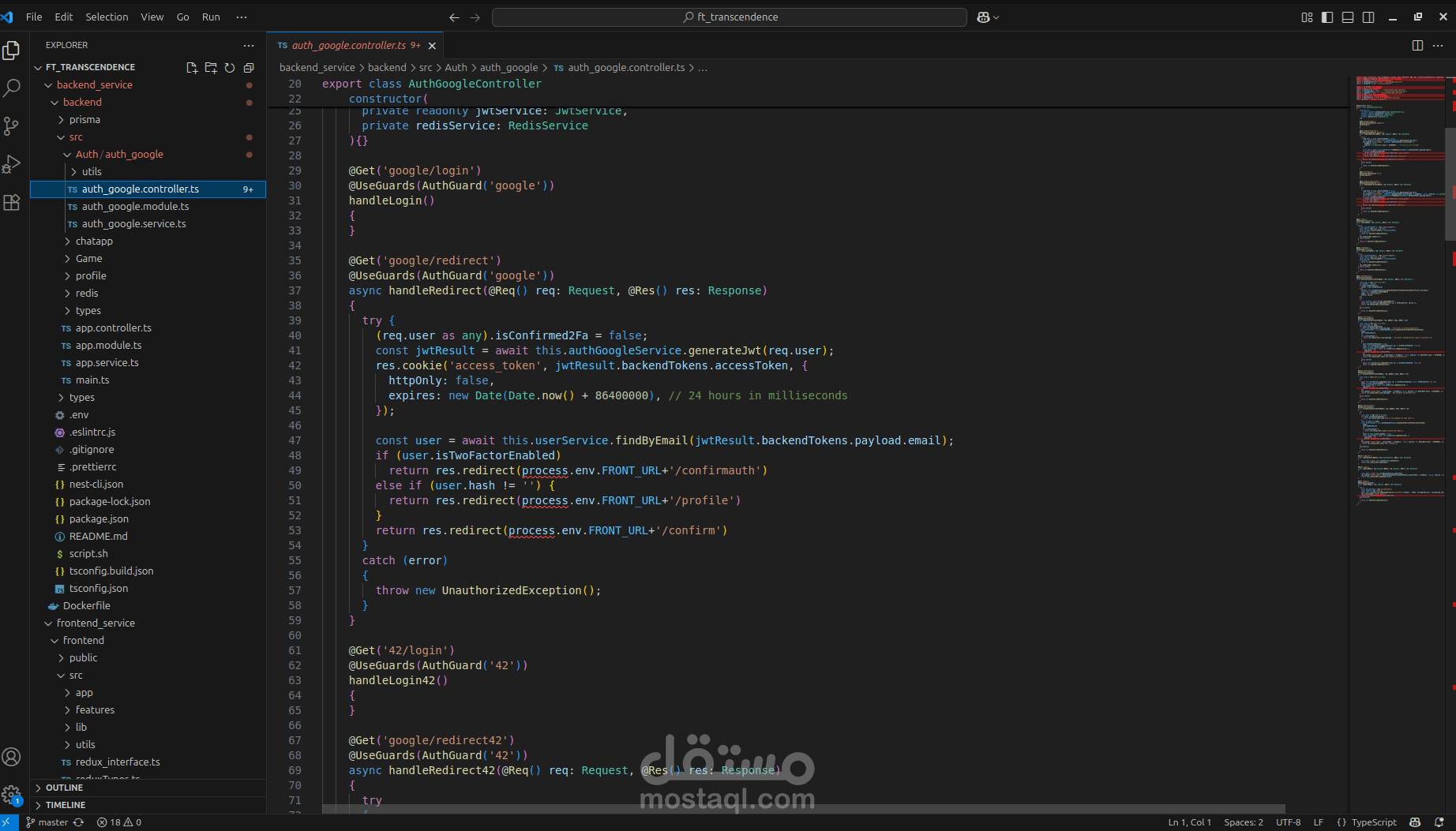Click the ft_transcendence command center search box
Image resolution: width=1456 pixels, height=831 pixels.
point(729,17)
